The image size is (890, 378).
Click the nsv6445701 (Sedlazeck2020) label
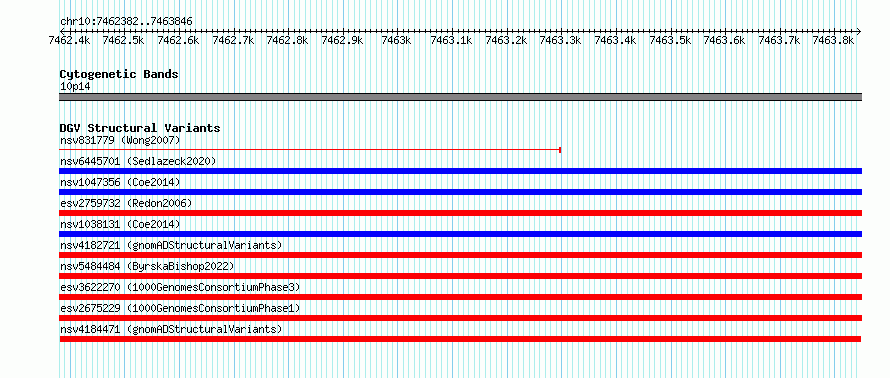click(x=138, y=161)
